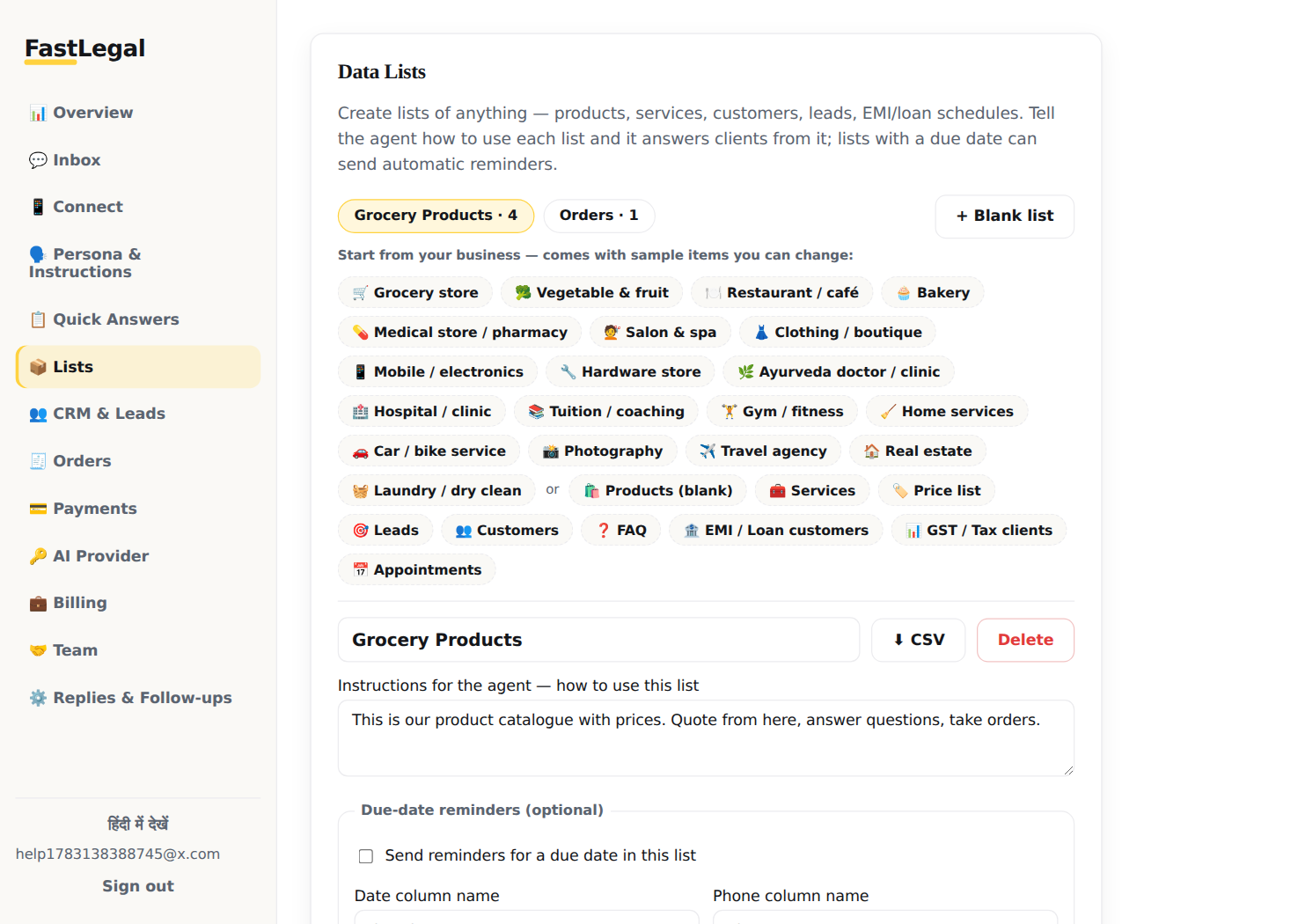Click the Clothing / boutique dress icon
Image resolution: width=1298 pixels, height=924 pixels.
click(761, 333)
